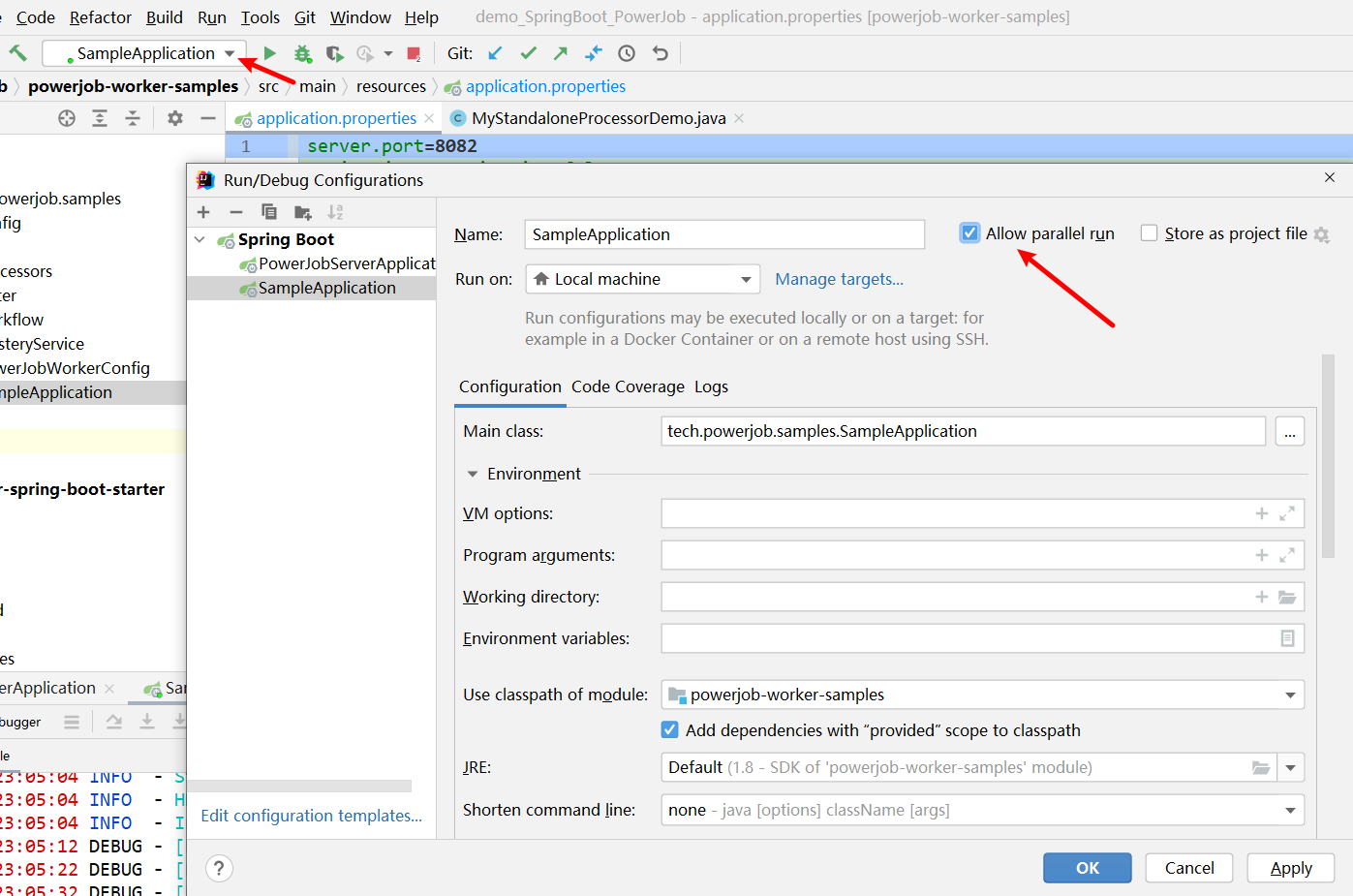
Task: Open Manage targets link
Action: coord(839,279)
